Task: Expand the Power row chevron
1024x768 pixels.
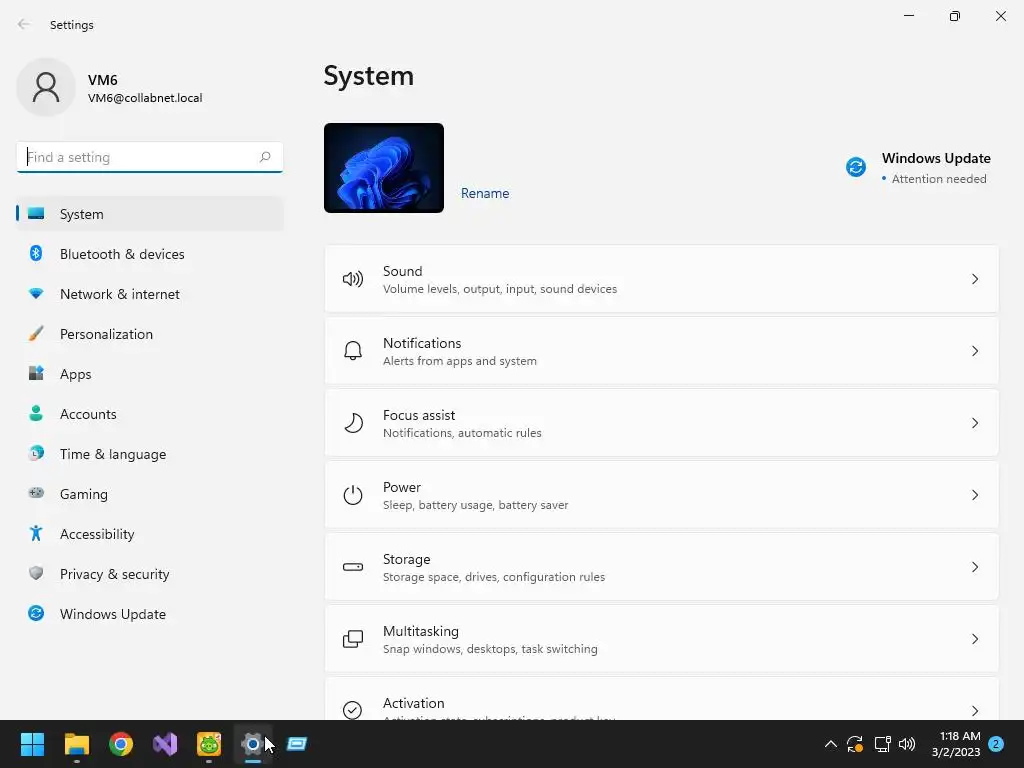Action: [x=974, y=495]
